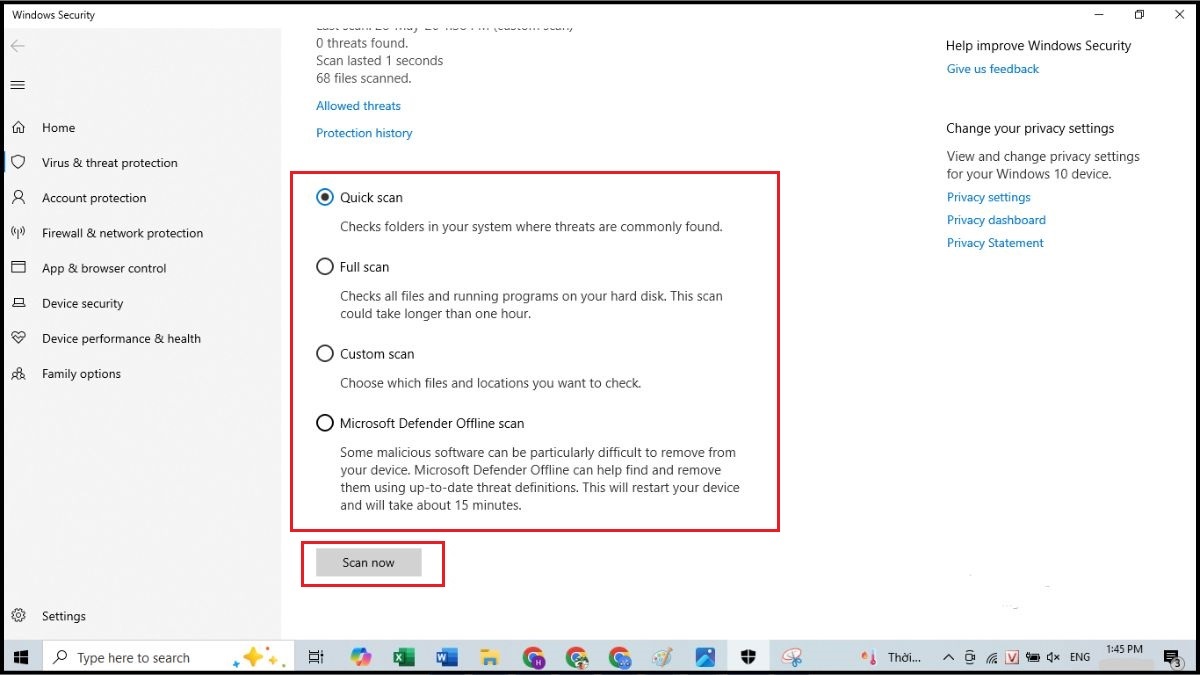This screenshot has width=1200, height=675.
Task: Open Excel from the taskbar
Action: pos(403,657)
